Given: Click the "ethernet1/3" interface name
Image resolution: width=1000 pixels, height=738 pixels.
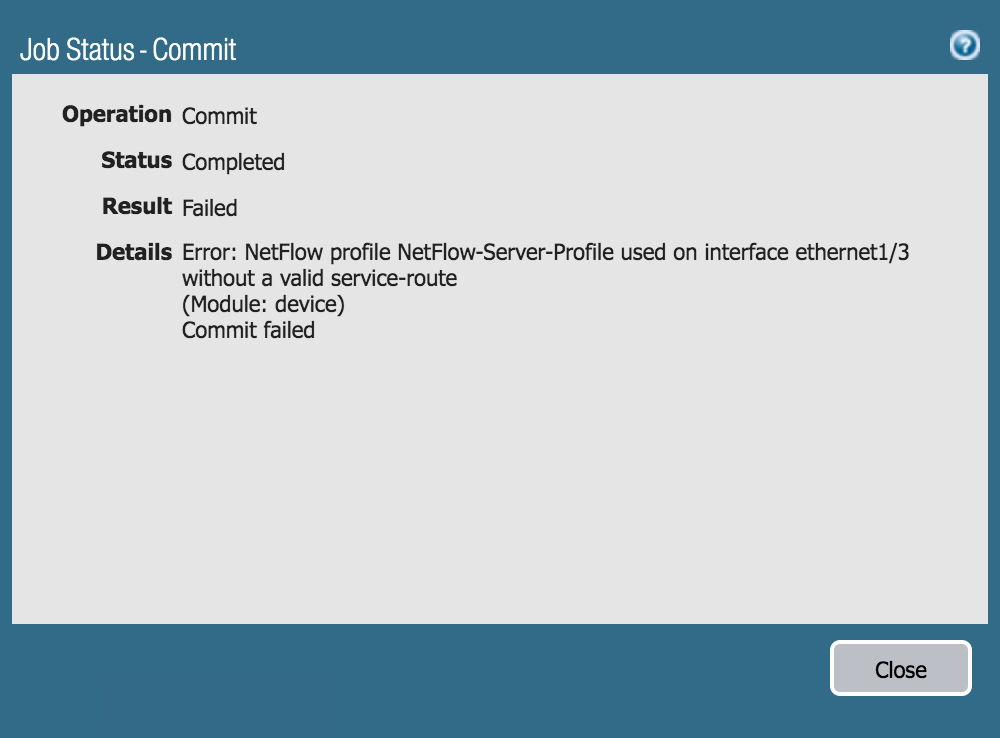Looking at the screenshot, I should (852, 253).
